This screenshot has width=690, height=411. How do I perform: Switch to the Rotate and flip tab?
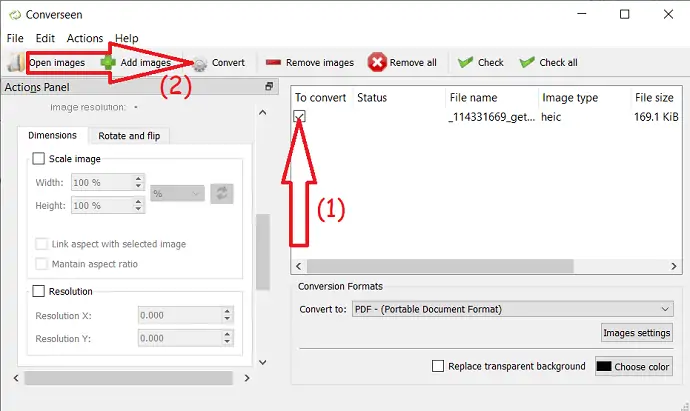[x=128, y=136]
